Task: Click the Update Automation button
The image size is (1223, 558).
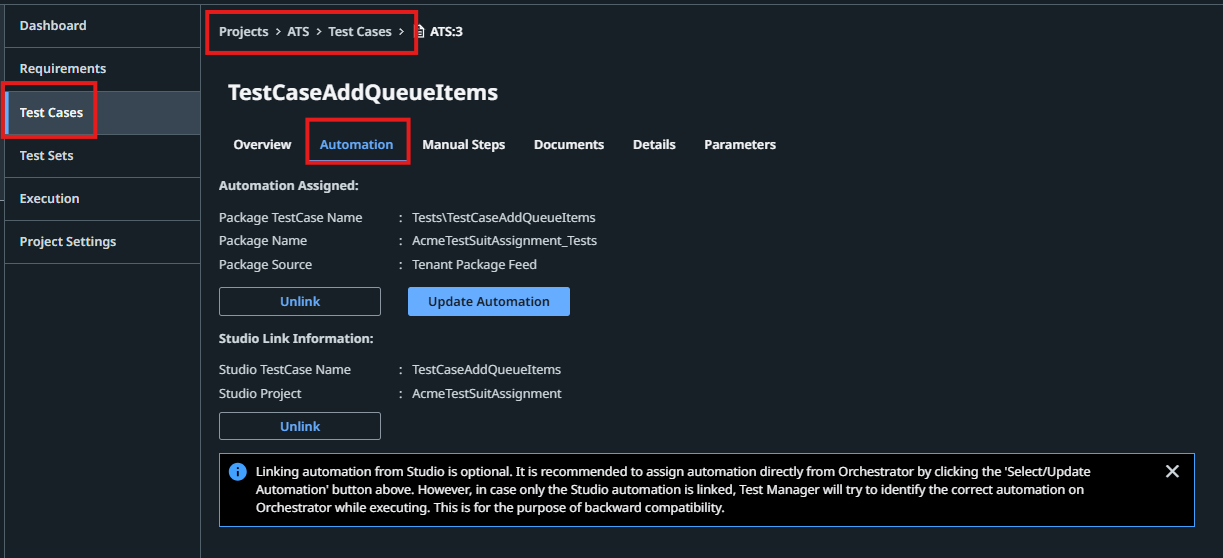Action: click(489, 301)
